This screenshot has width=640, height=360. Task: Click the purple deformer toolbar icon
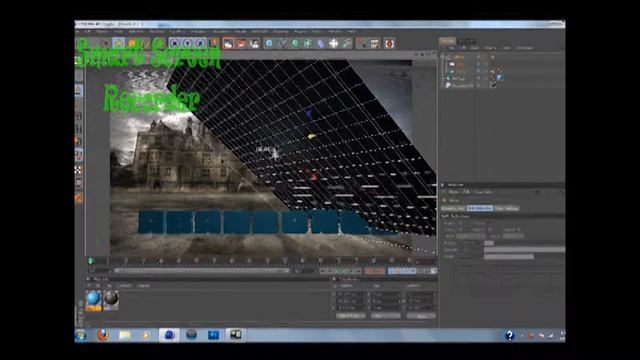(321, 43)
